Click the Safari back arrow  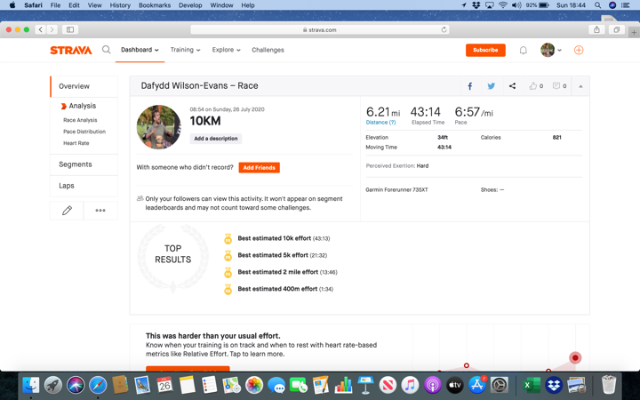(x=40, y=29)
